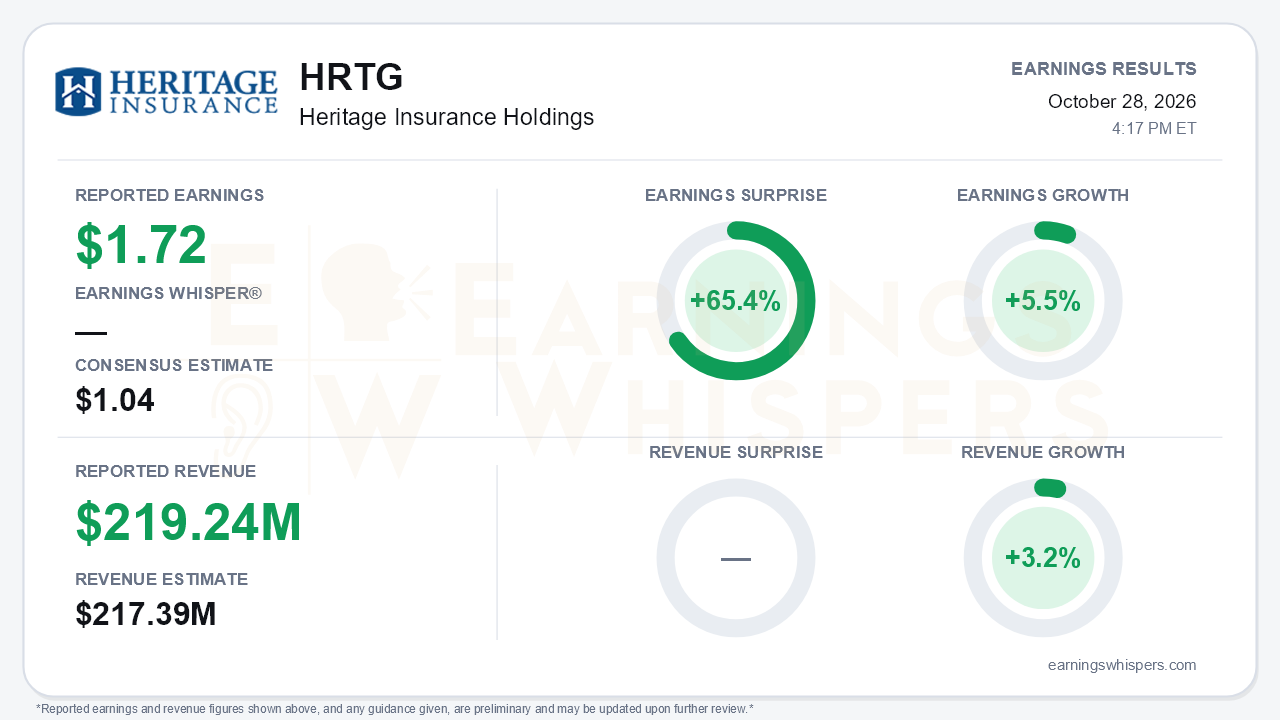Viewport: 1280px width, 720px height.
Task: Click the EARNINGS WHISPER® label
Action: [x=168, y=294]
